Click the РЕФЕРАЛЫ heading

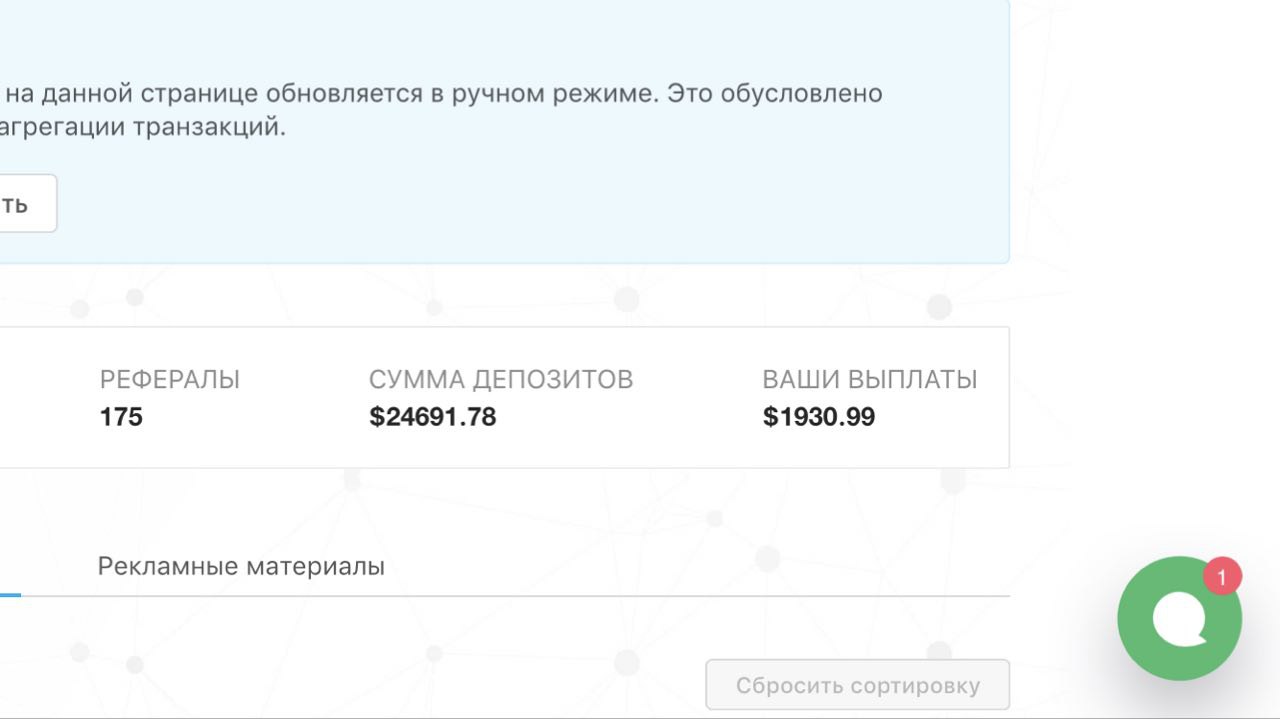pyautogui.click(x=170, y=380)
